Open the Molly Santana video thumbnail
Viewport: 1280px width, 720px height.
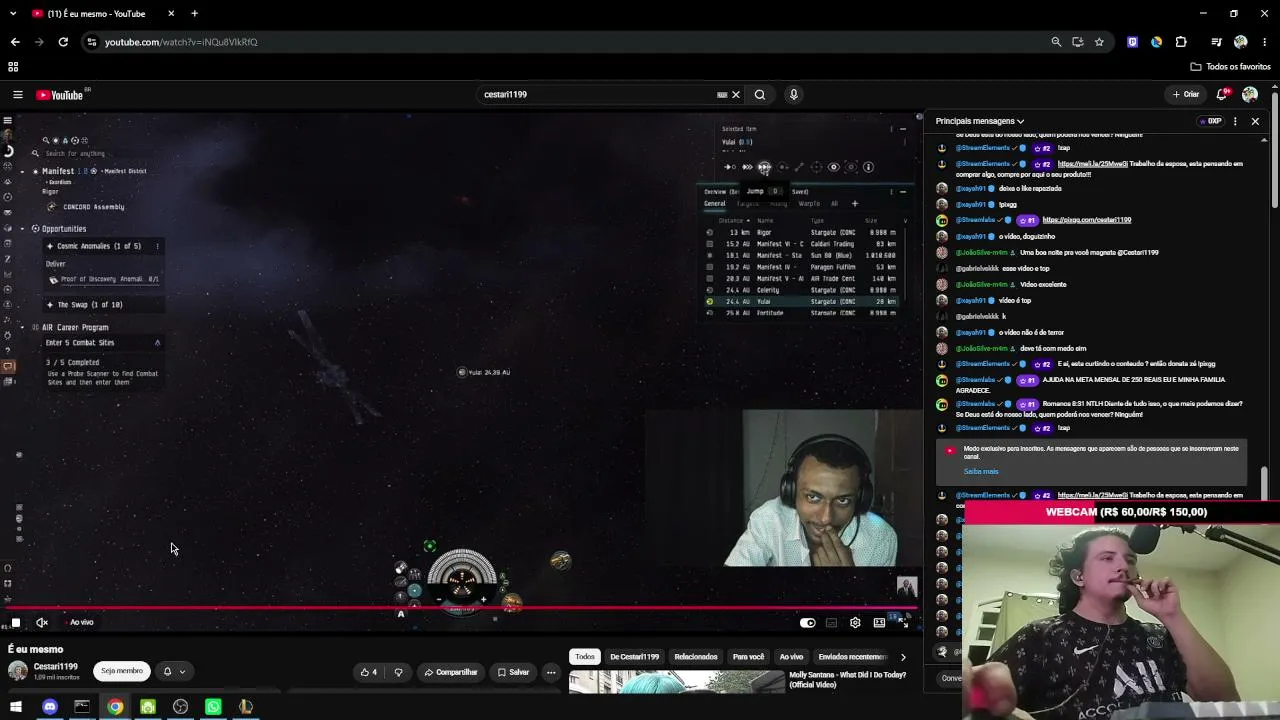click(677, 682)
